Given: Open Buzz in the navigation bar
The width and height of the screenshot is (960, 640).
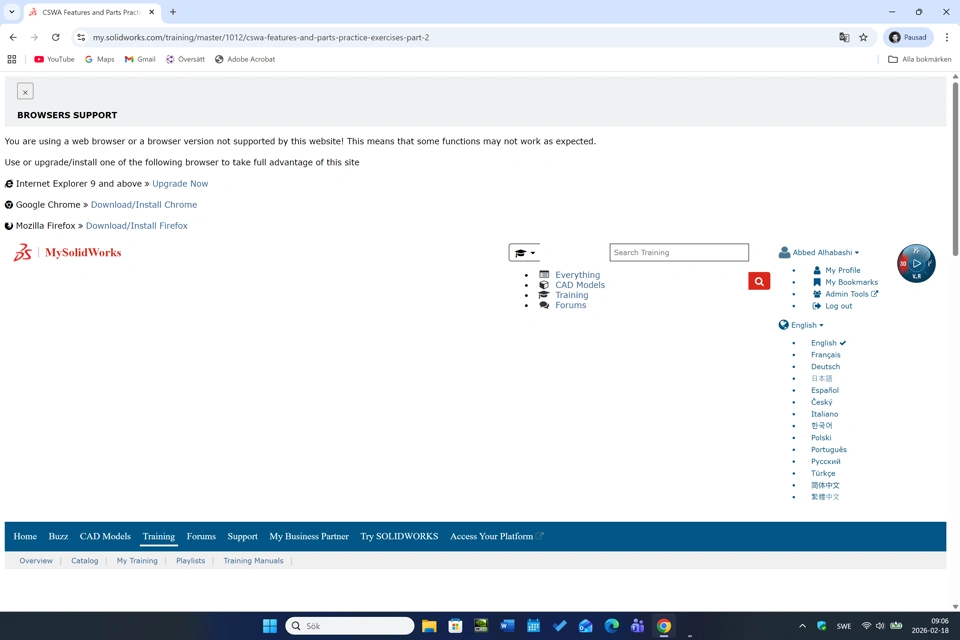Looking at the screenshot, I should [58, 536].
